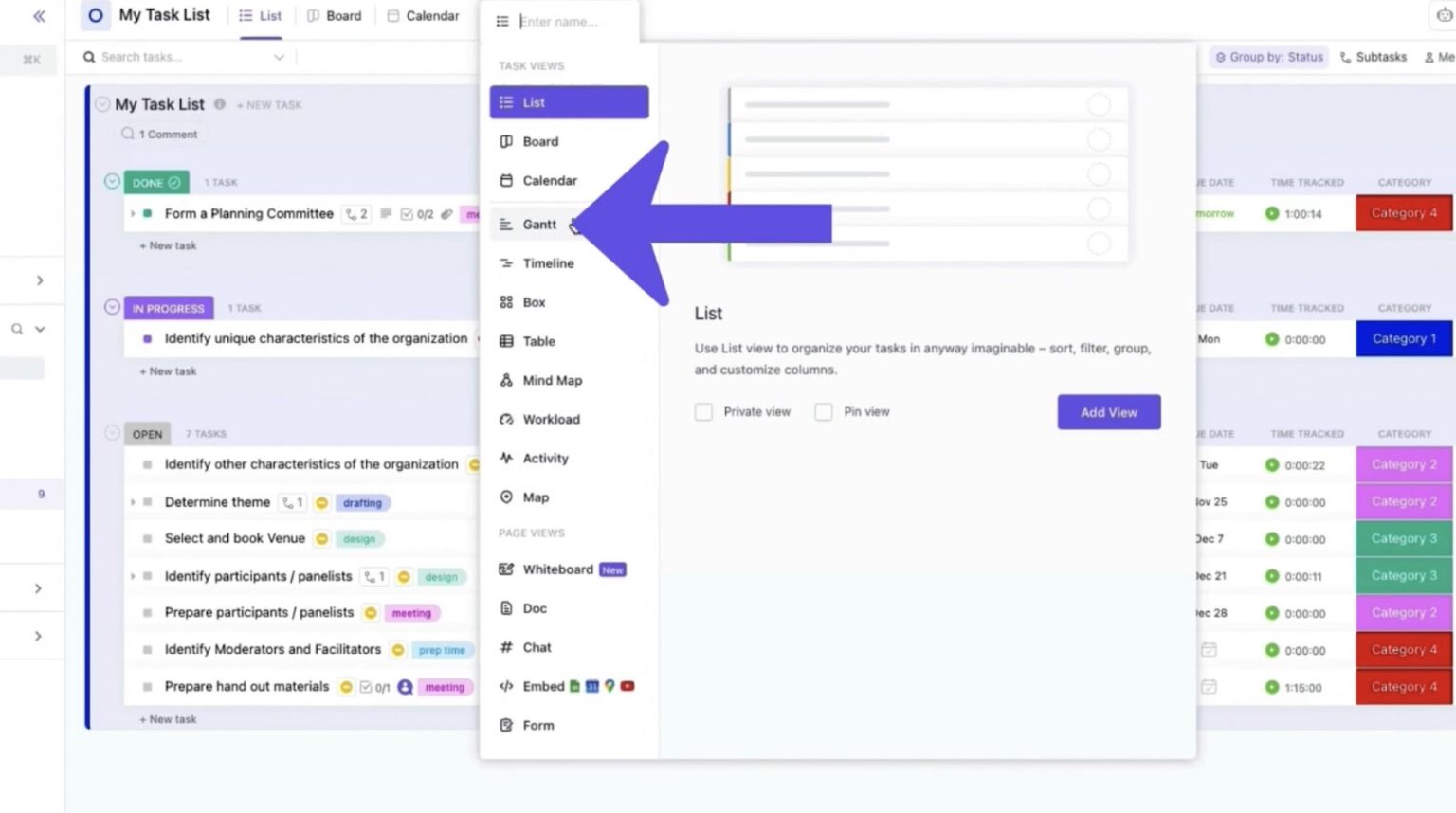Select the Workload view
The height and width of the screenshot is (813, 1456).
(x=552, y=419)
